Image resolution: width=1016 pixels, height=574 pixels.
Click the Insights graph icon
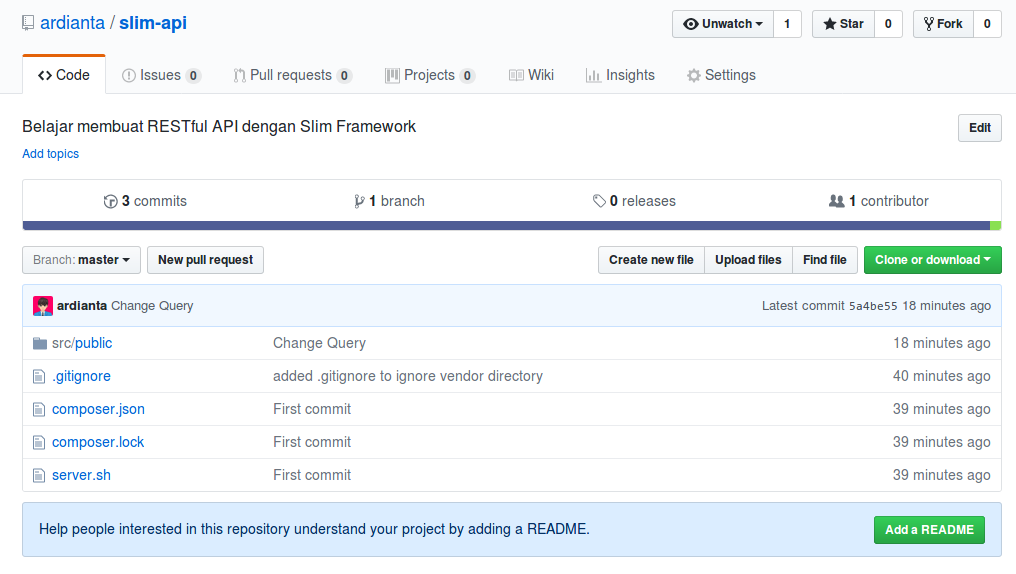click(x=593, y=76)
